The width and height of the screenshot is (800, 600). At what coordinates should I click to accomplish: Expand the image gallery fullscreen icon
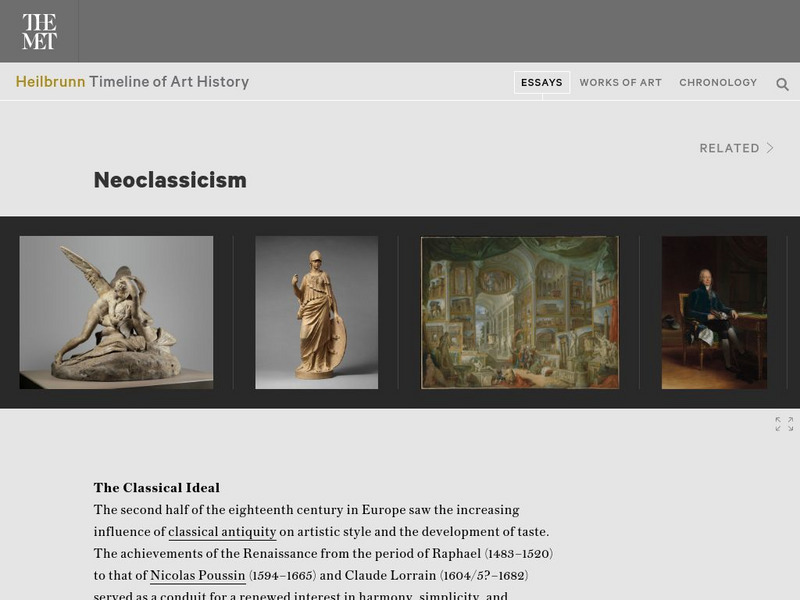tap(784, 424)
